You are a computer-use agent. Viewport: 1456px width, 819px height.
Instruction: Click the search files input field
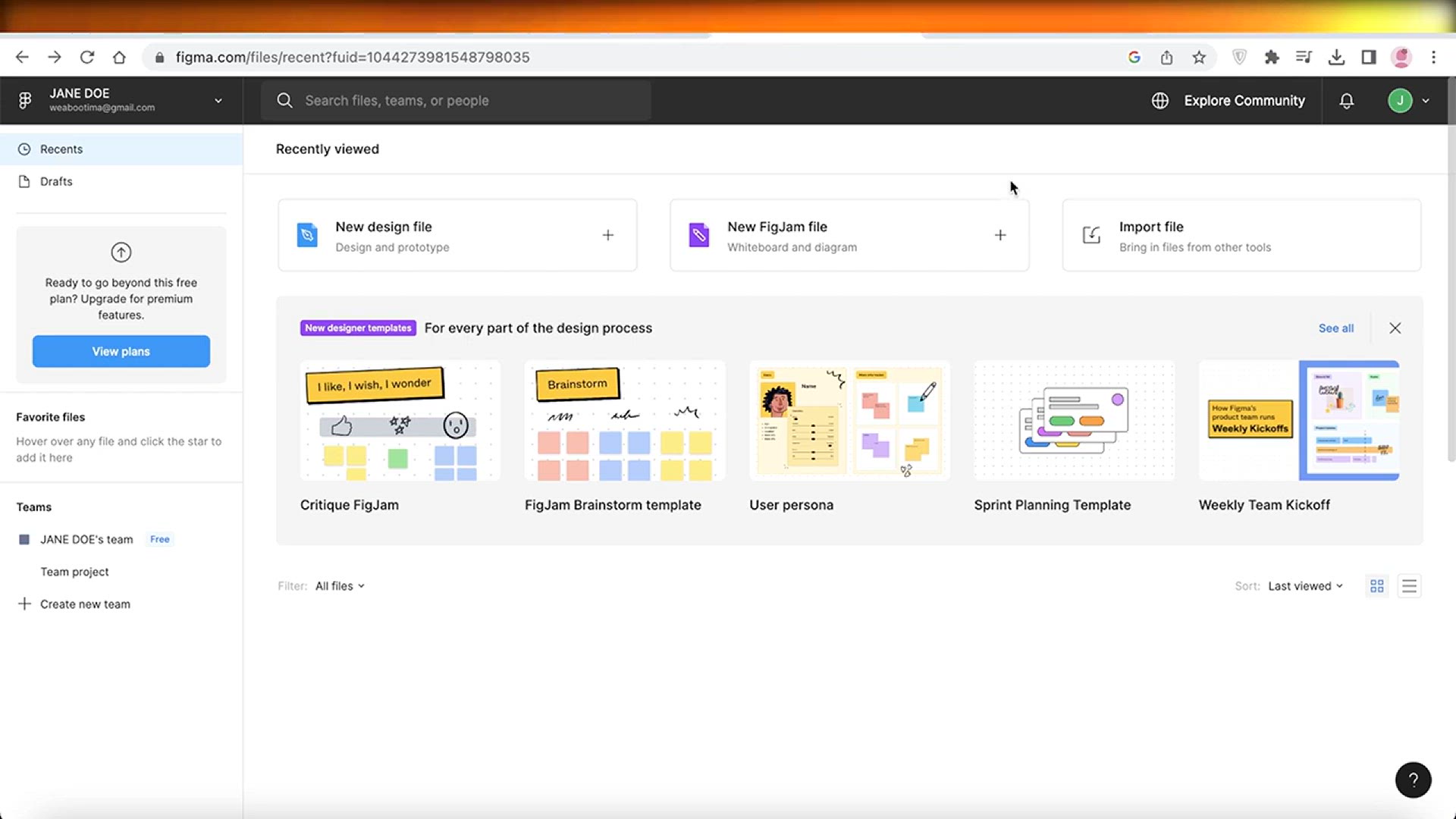coord(456,101)
